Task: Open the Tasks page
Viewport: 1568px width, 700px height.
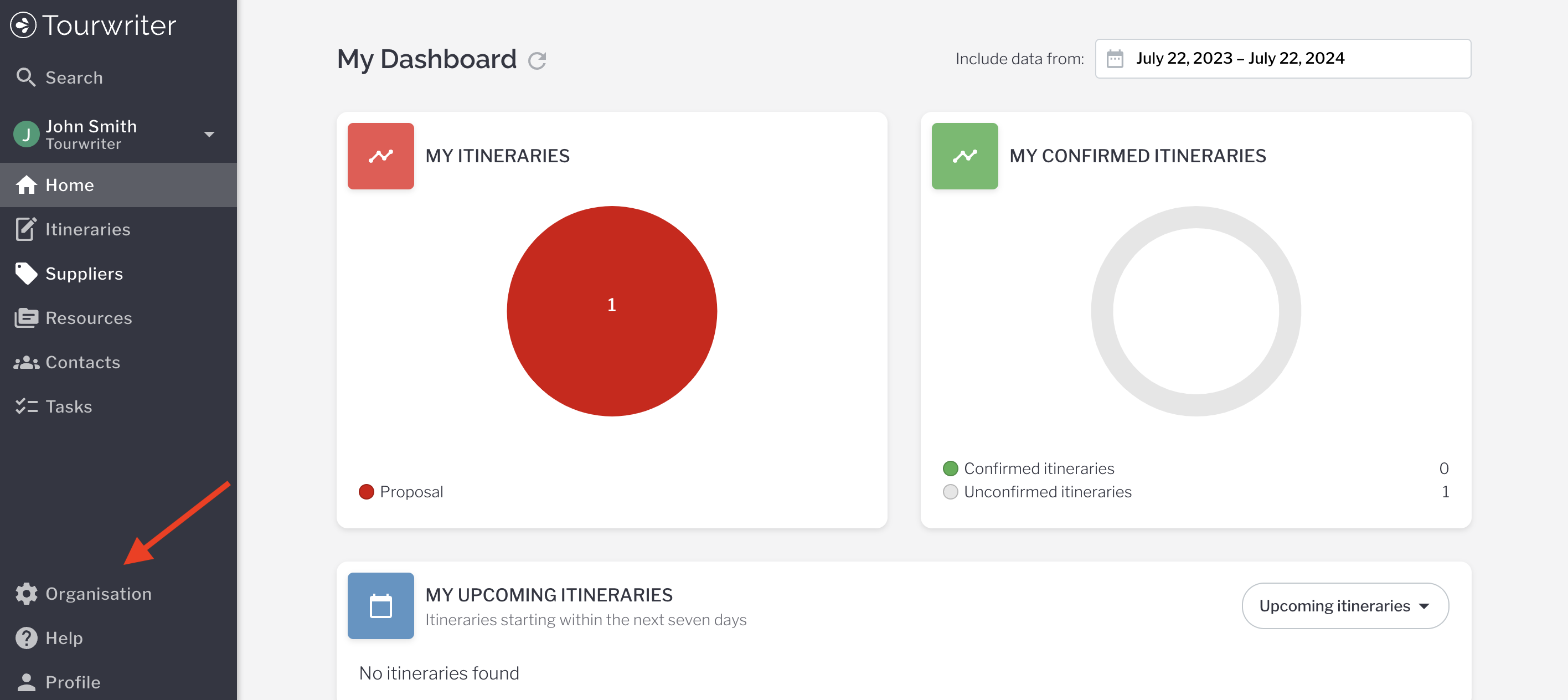Action: pyautogui.click(x=69, y=406)
